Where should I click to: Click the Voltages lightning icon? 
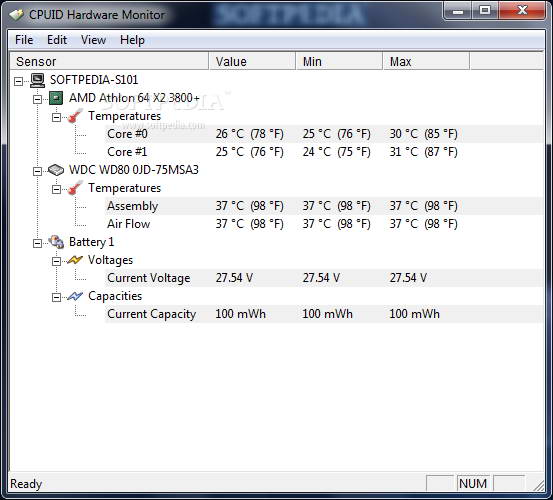pyautogui.click(x=75, y=260)
